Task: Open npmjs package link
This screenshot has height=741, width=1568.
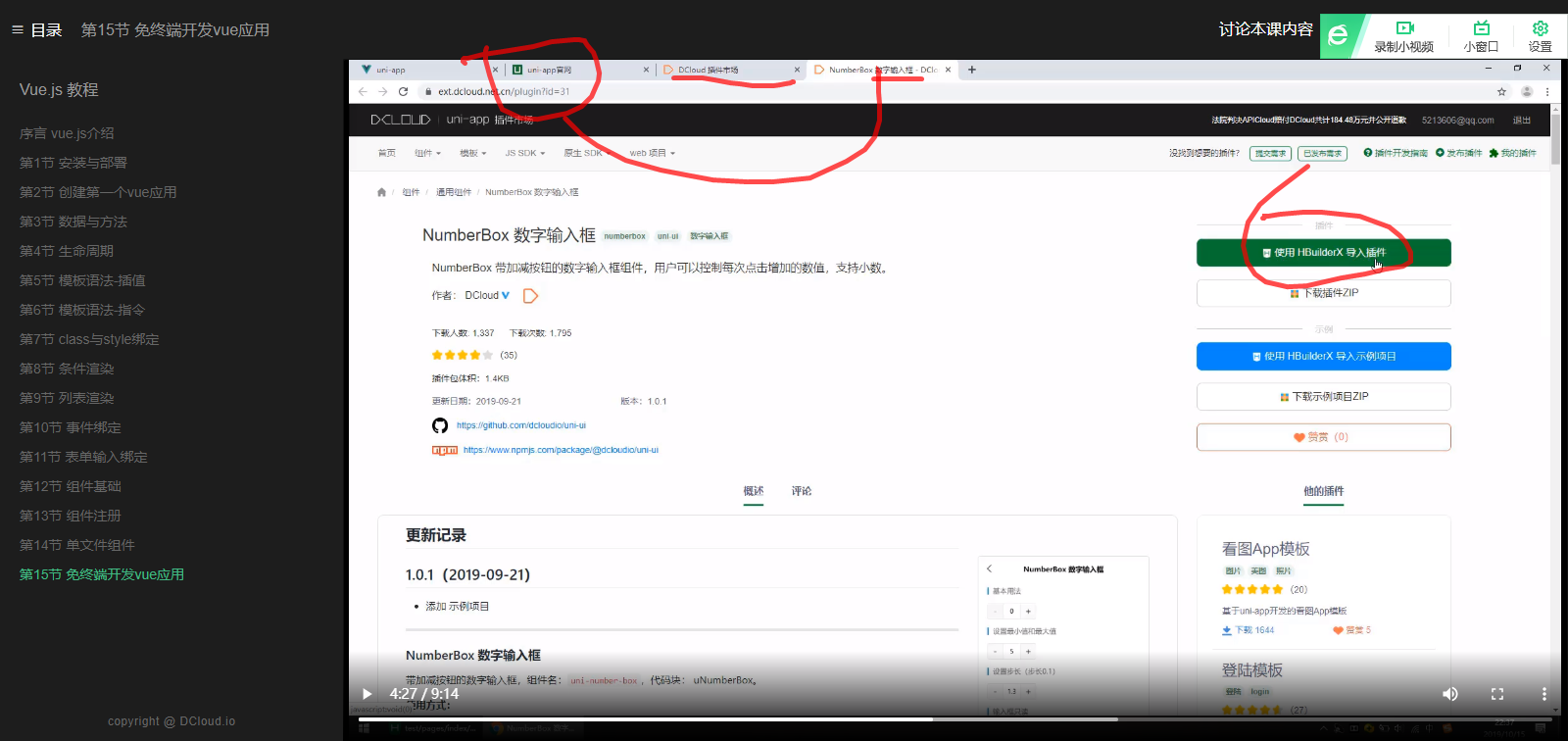Action: tap(561, 450)
